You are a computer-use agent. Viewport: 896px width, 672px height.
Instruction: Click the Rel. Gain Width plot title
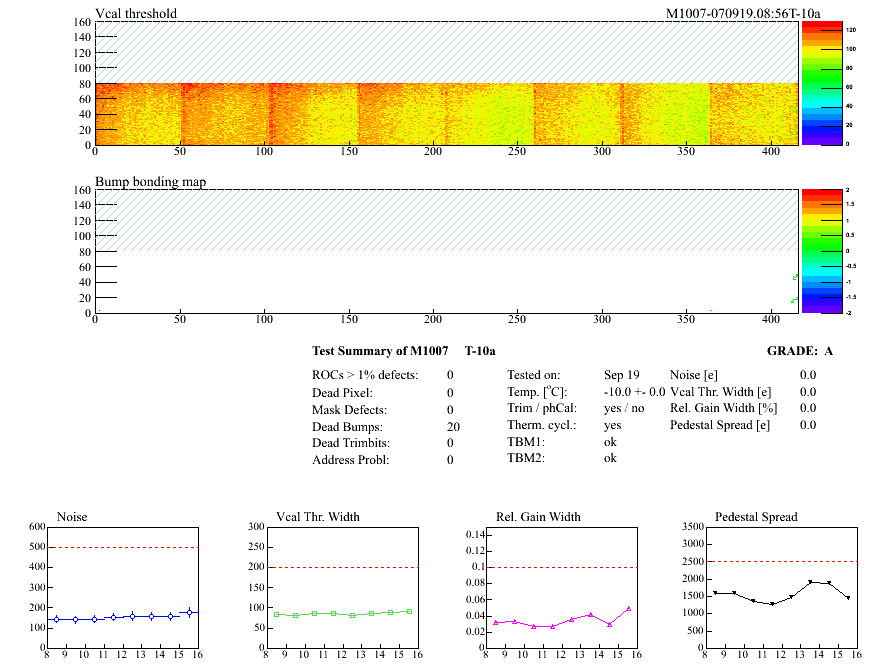(538, 517)
